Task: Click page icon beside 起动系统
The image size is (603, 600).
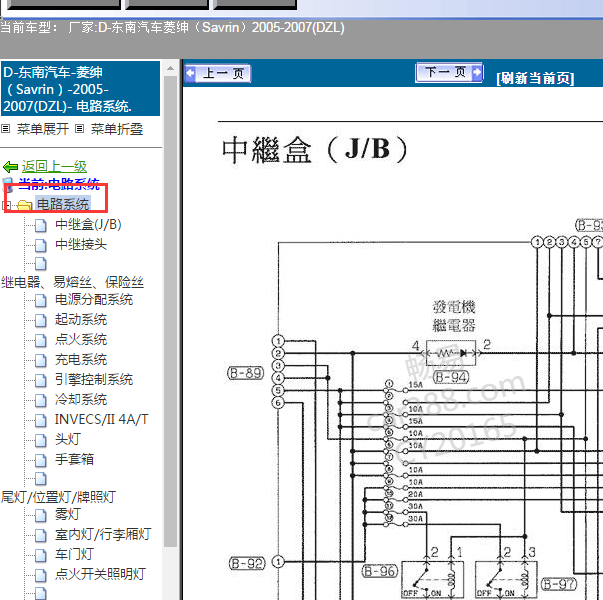Action: point(41,320)
